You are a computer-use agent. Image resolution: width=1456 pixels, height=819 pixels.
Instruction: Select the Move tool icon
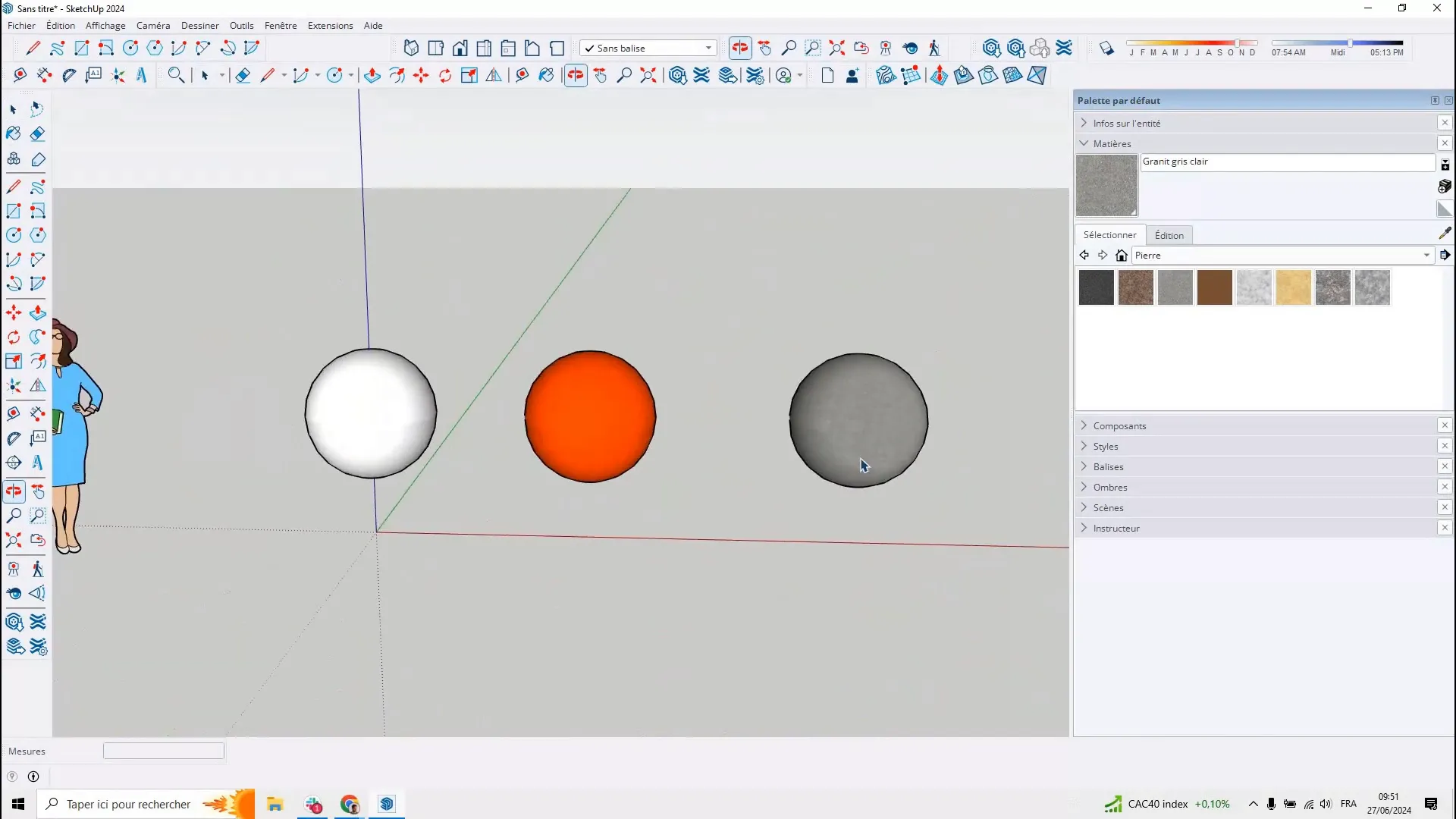click(x=14, y=311)
